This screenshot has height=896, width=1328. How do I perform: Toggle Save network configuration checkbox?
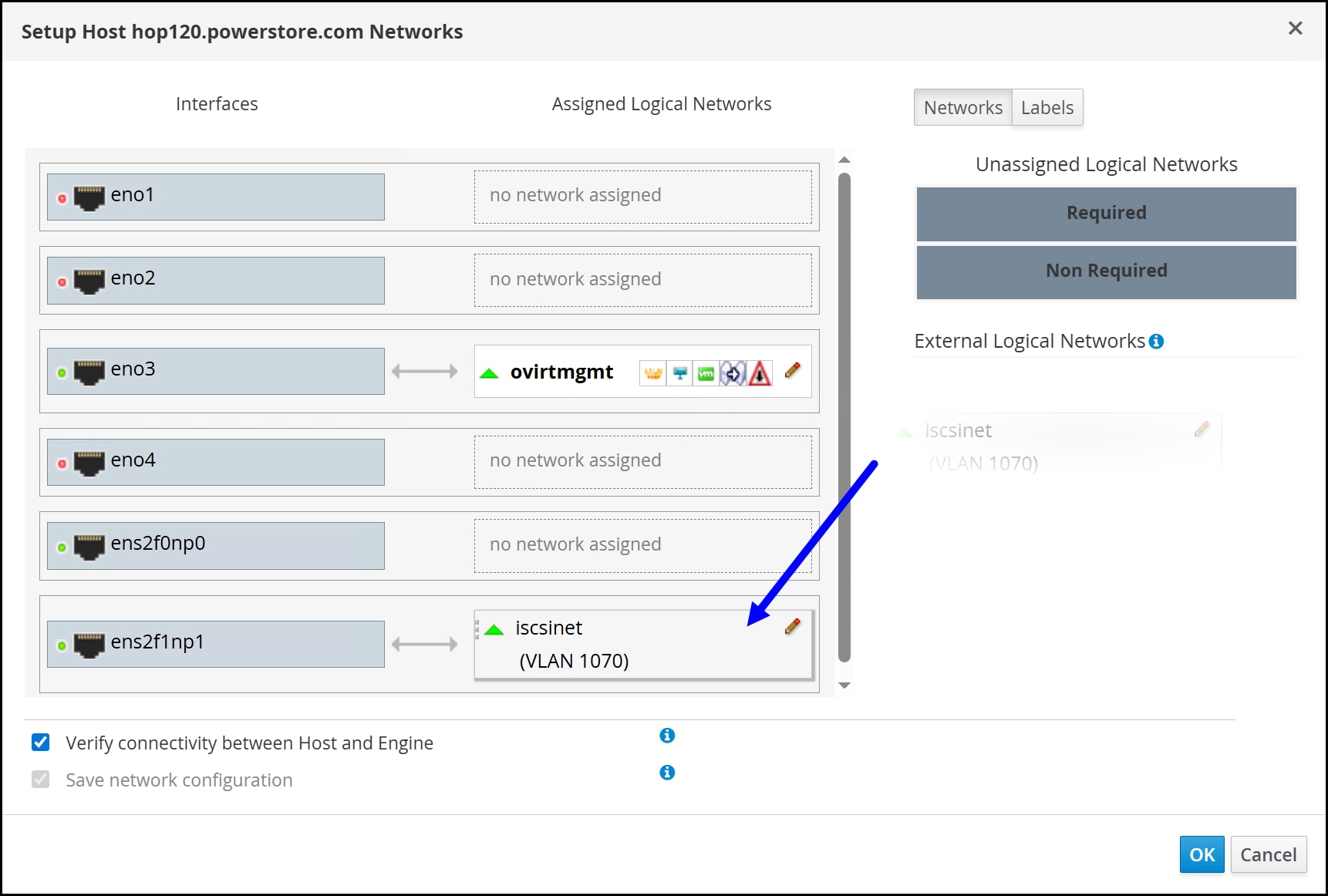pos(41,779)
